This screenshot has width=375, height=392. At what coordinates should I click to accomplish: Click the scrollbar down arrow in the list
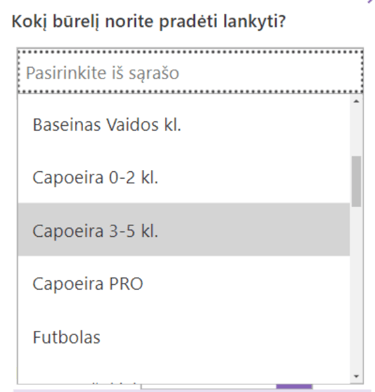(x=356, y=377)
